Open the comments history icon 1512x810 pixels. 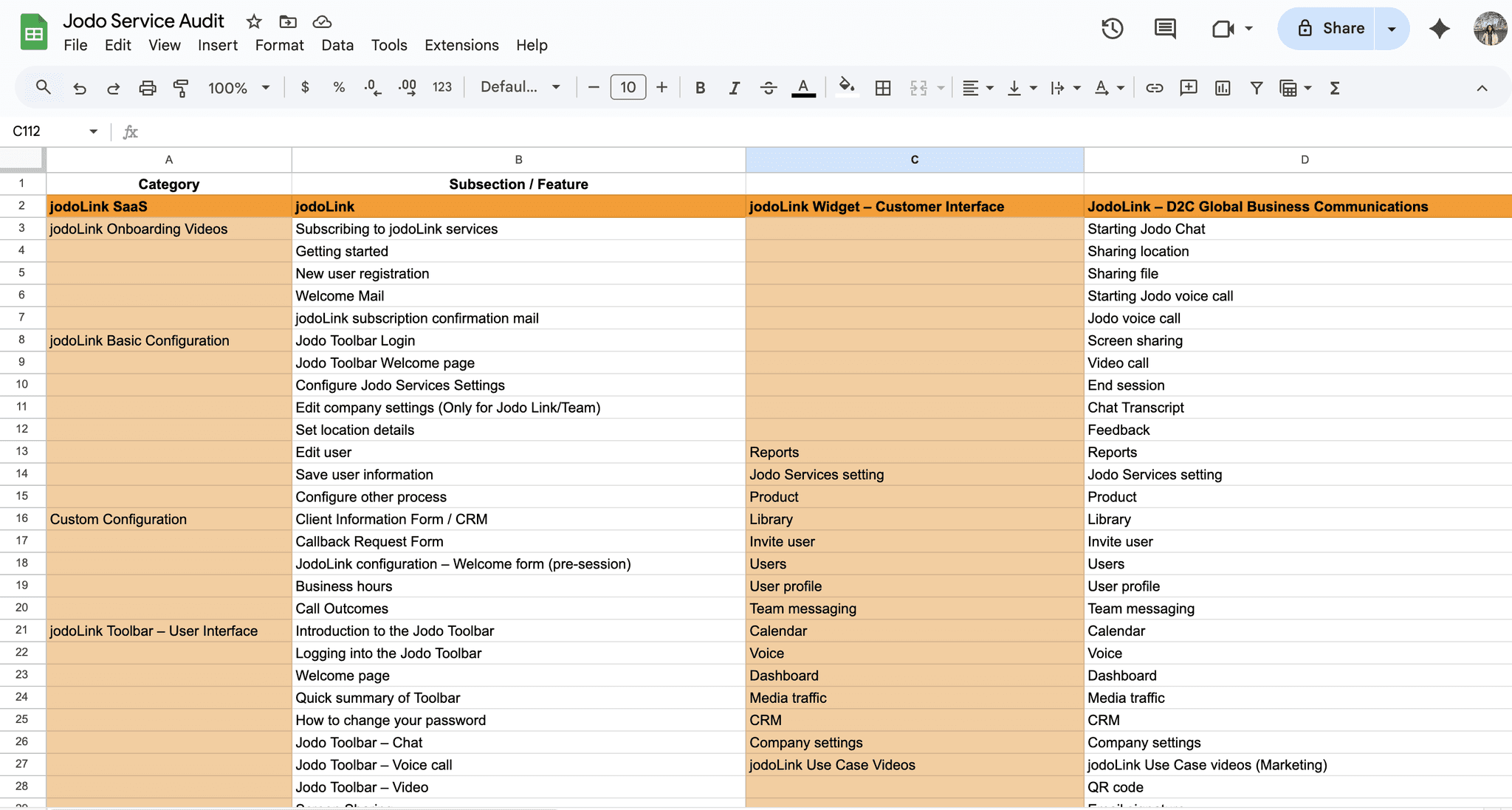tap(1165, 29)
